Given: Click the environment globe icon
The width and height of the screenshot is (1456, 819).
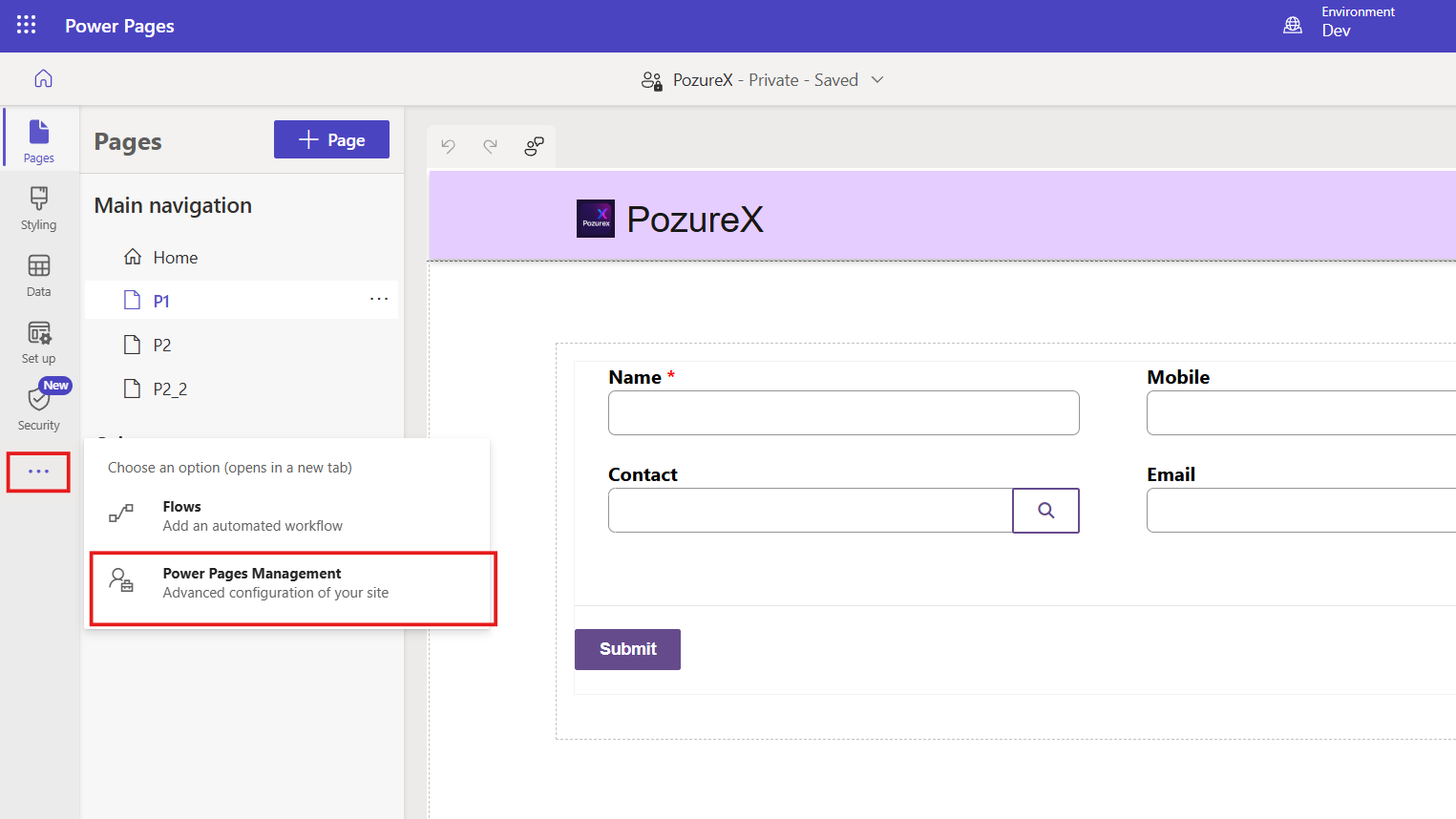Looking at the screenshot, I should (x=1293, y=25).
